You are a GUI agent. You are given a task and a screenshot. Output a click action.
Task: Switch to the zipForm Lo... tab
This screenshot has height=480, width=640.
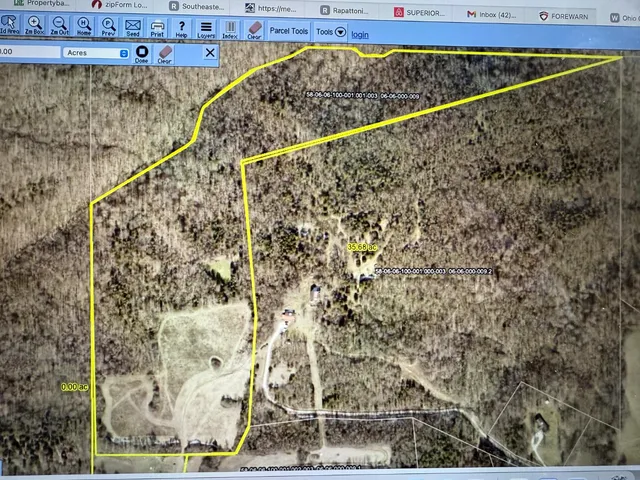pos(119,5)
